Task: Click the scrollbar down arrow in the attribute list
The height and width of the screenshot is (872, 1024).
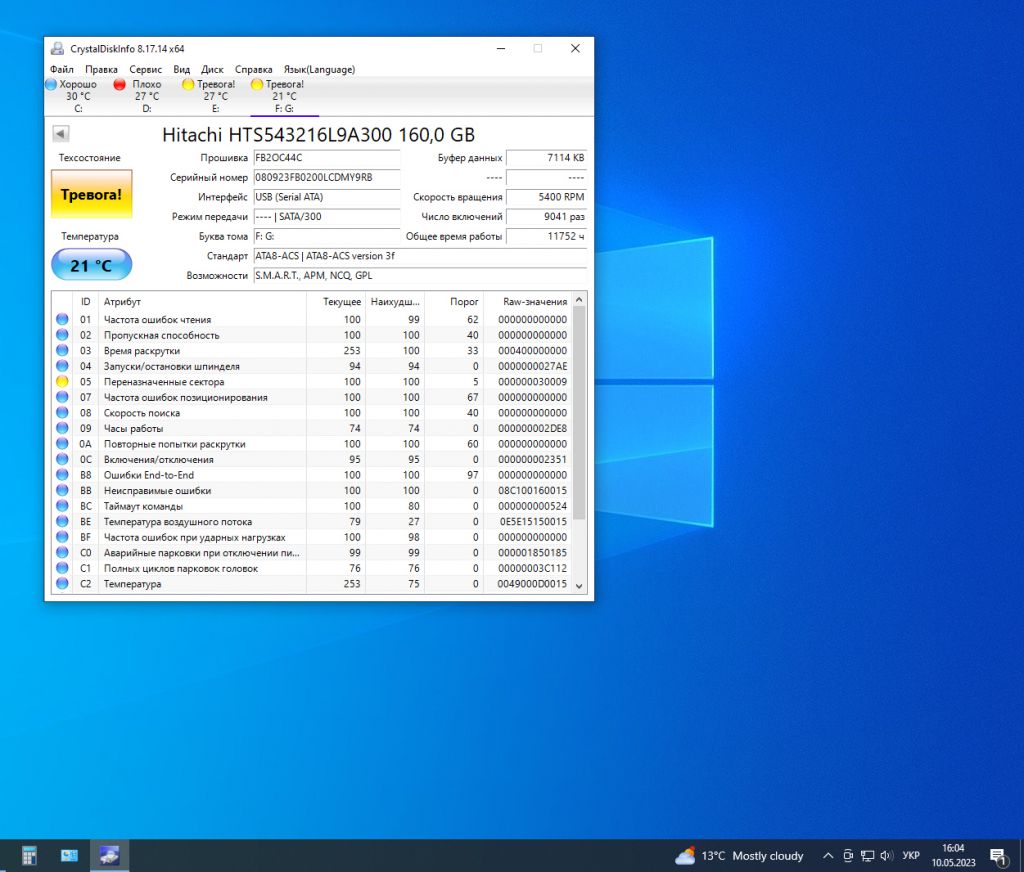Action: (x=579, y=586)
